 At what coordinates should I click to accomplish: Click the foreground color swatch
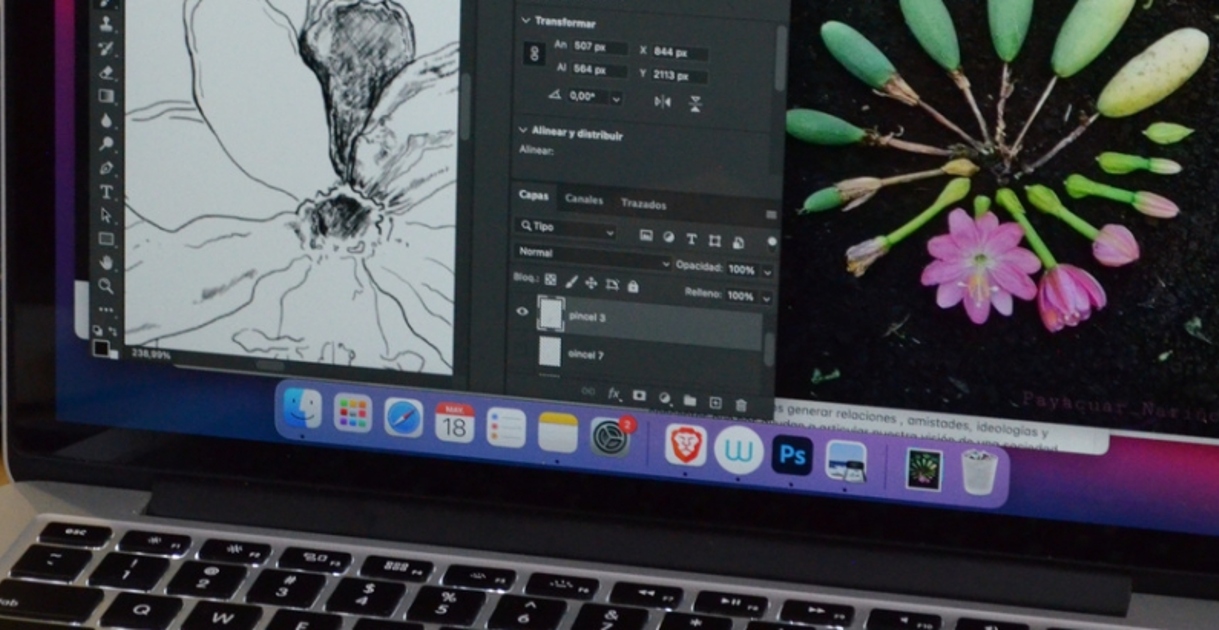(101, 347)
